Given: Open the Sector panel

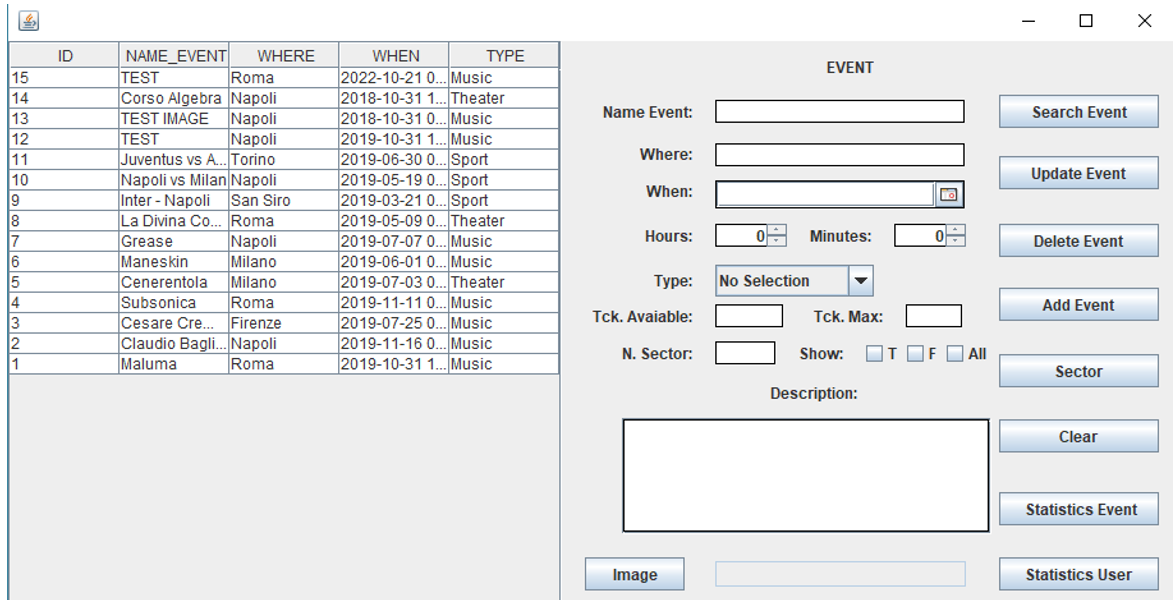Looking at the screenshot, I should click(1077, 371).
